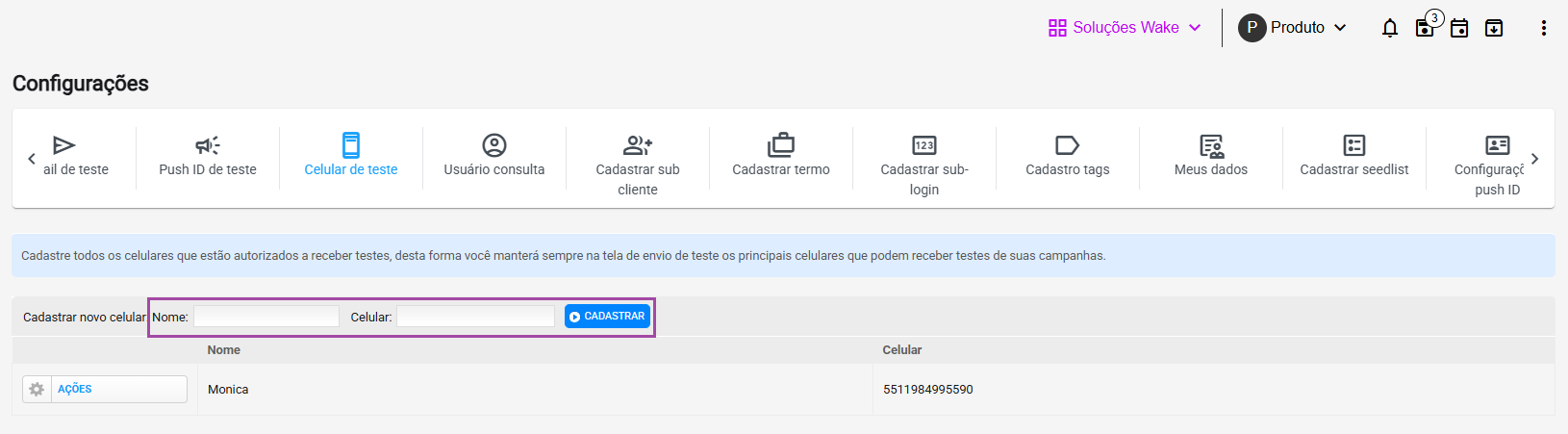Click the Nome column header
The height and width of the screenshot is (434, 1568).
224,350
